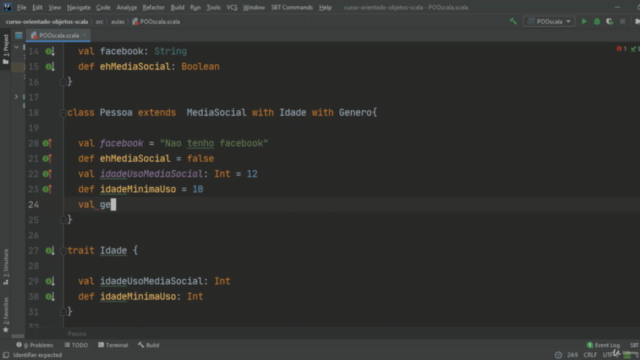Collapse fold end marker on line 25
This screenshot has width=640, height=360.
pos(63,220)
